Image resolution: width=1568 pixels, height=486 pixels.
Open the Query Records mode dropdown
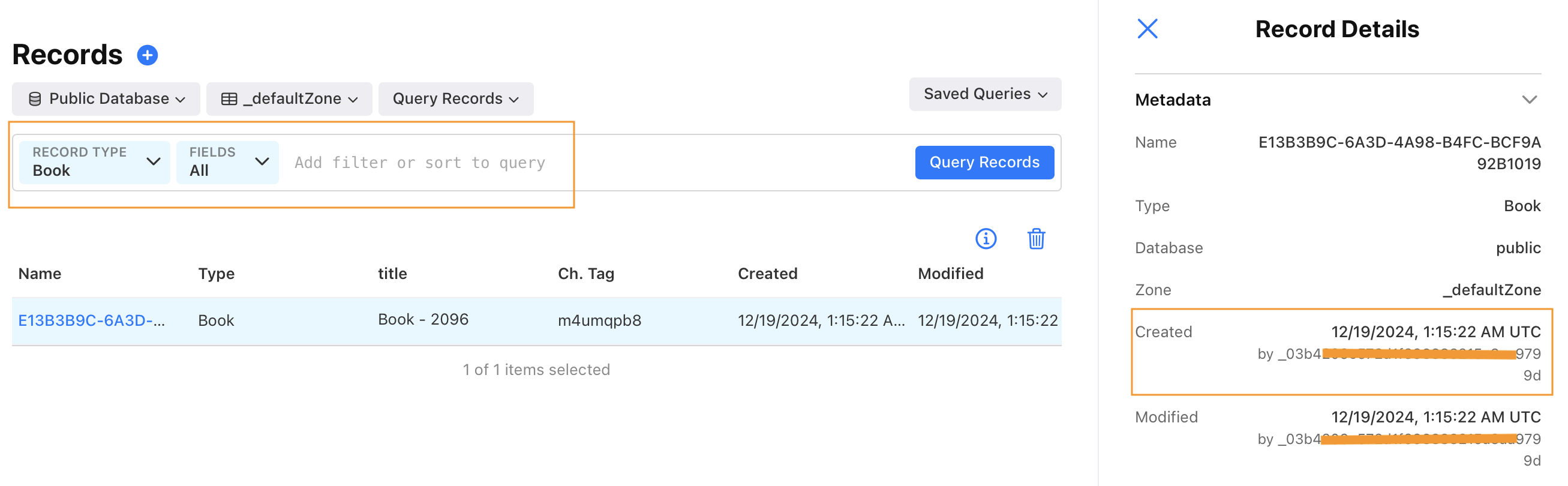pos(455,98)
